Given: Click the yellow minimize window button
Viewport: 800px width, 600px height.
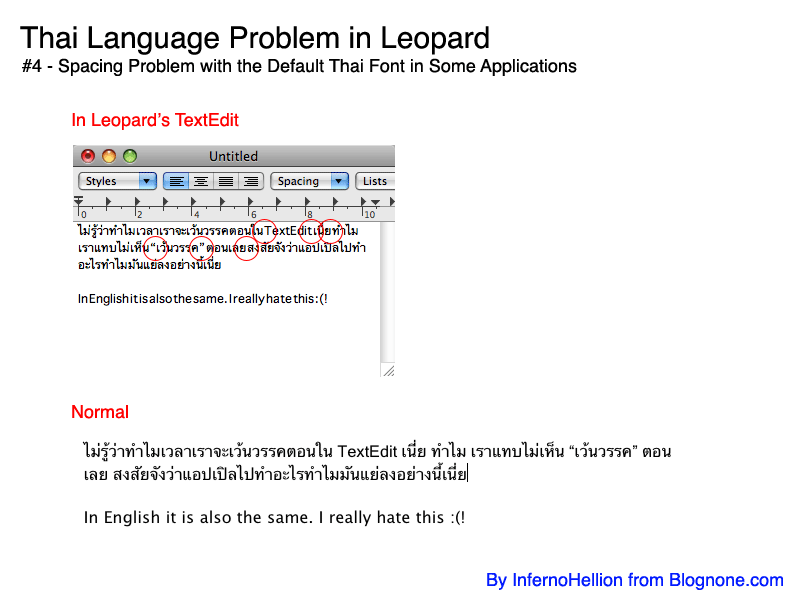Looking at the screenshot, I should [x=108, y=156].
